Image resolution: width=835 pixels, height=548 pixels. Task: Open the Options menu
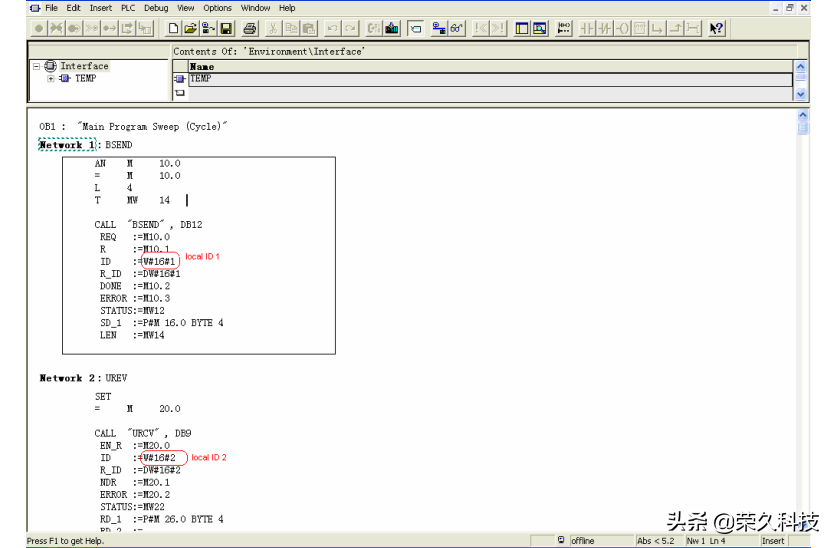218,8
